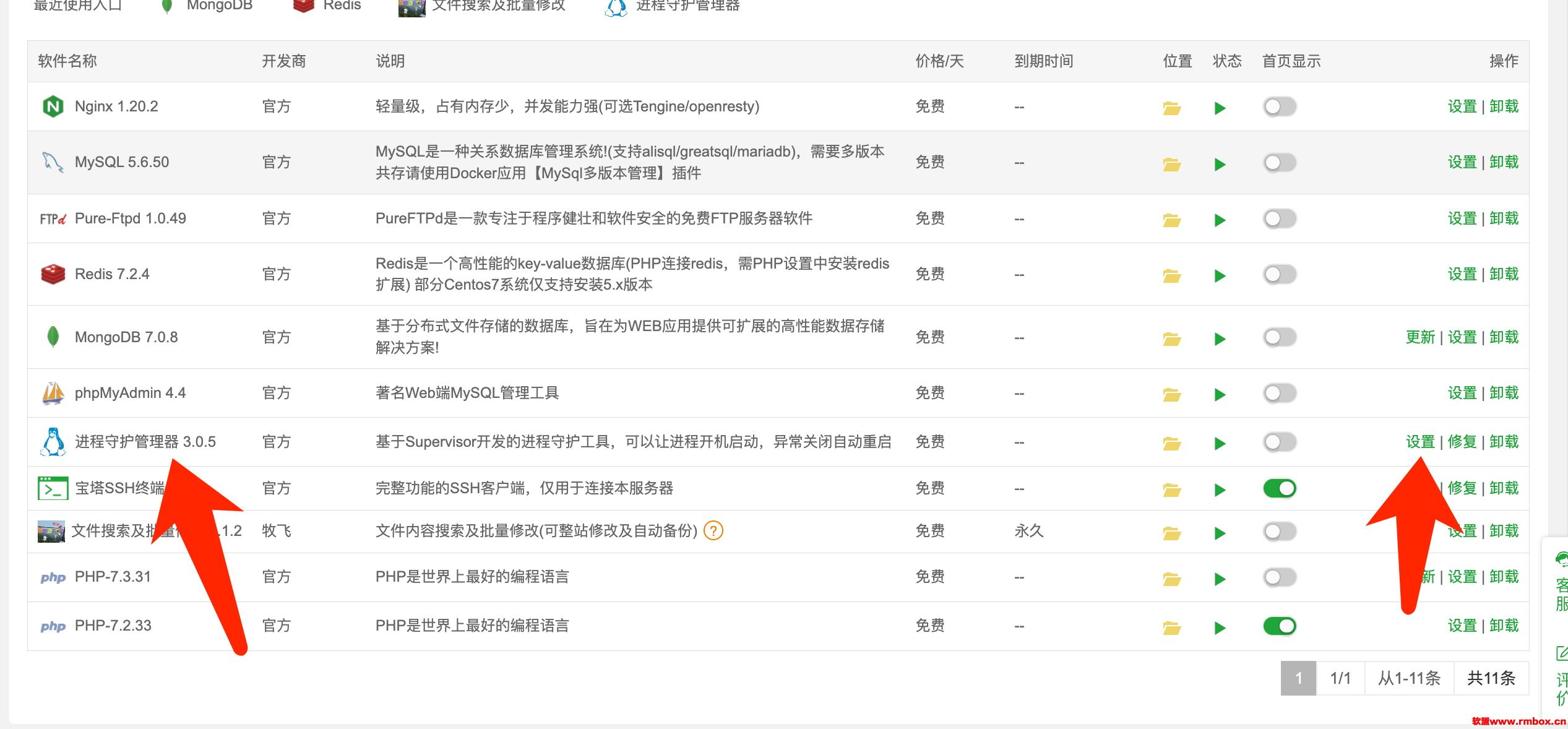Click the 到期时间 column header
This screenshot has width=1568, height=729.
[1044, 61]
